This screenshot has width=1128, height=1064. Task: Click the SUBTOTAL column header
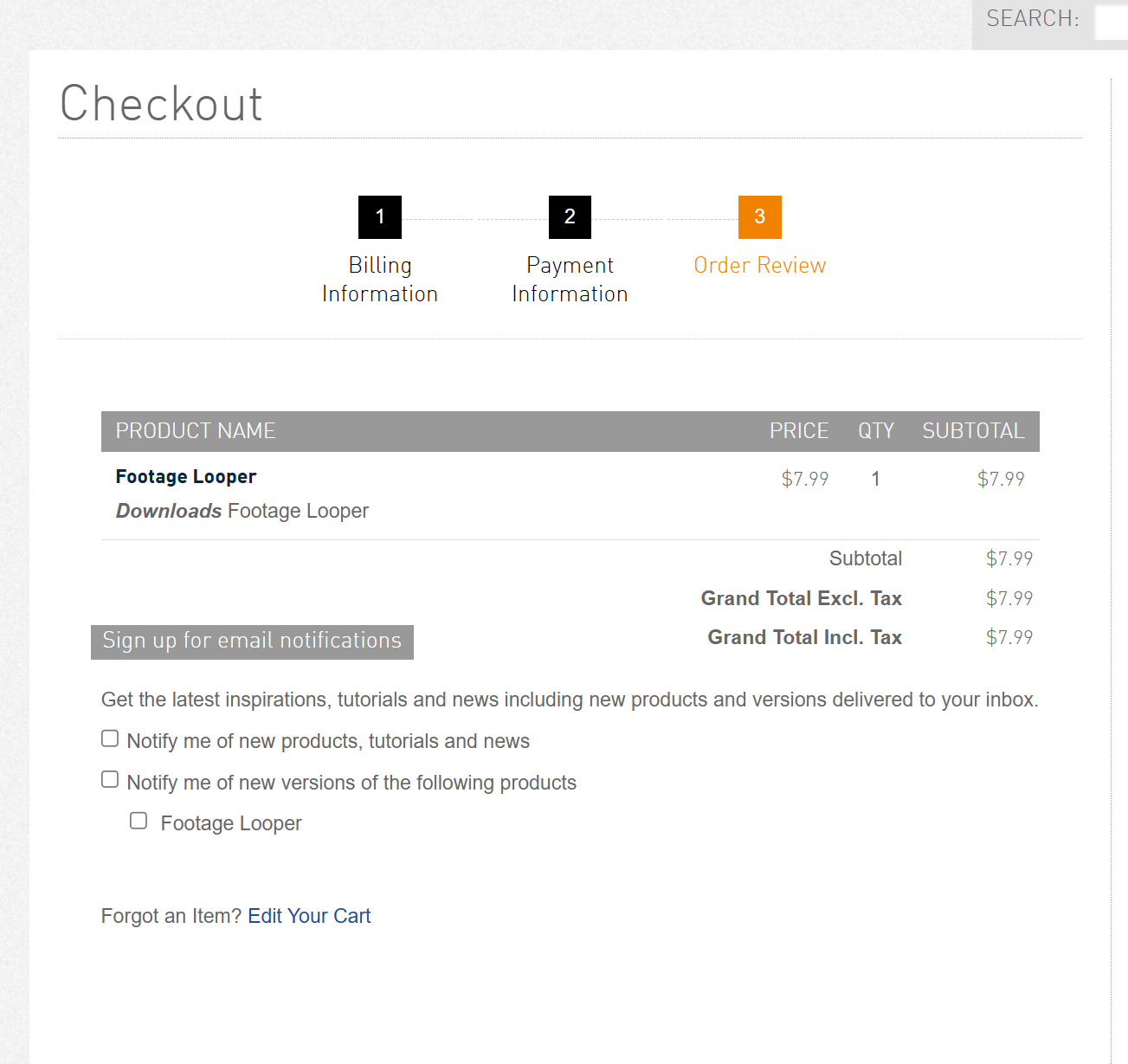pyautogui.click(x=973, y=431)
